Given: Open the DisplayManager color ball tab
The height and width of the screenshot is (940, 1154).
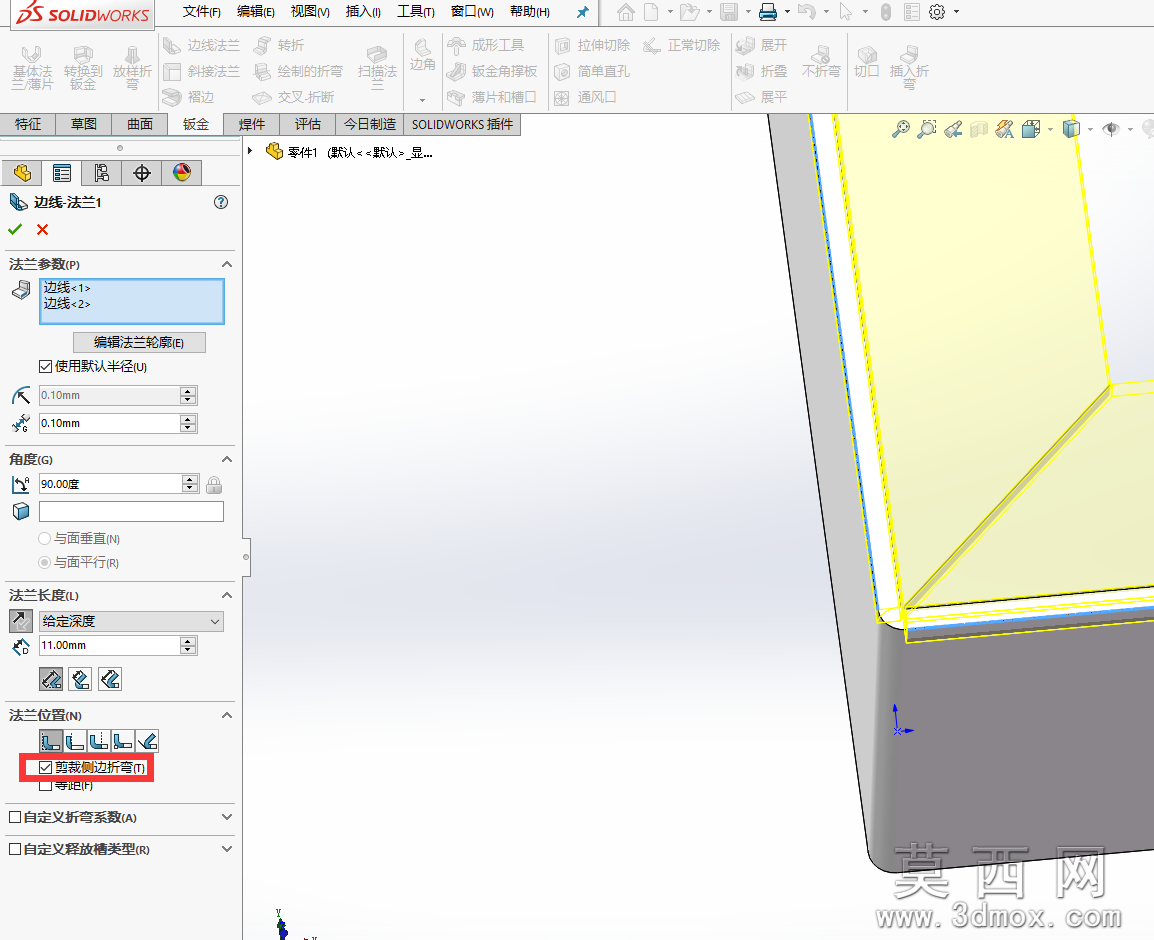Looking at the screenshot, I should pos(182,173).
